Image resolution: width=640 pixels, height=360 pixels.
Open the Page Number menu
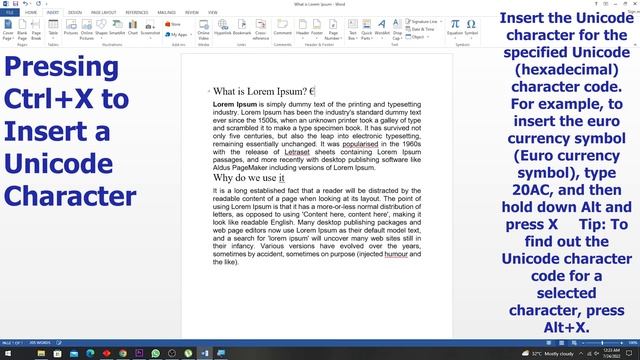click(x=333, y=30)
